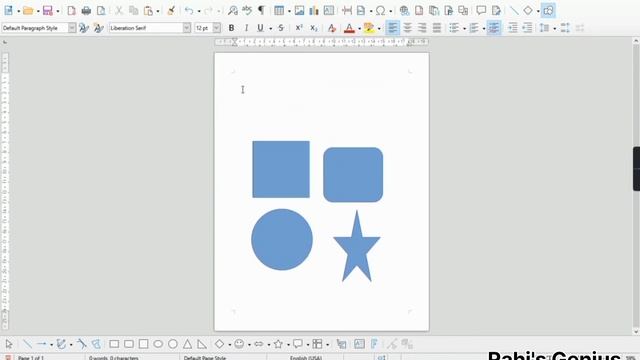Open Stars and Banners star icon in drawing toolbar
Screen dimensions: 640x360
click(x=278, y=344)
